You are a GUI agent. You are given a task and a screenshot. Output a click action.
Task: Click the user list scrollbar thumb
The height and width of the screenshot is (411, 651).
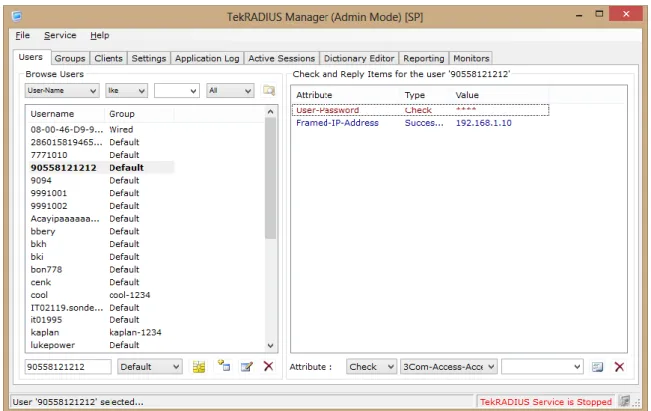pos(270,178)
